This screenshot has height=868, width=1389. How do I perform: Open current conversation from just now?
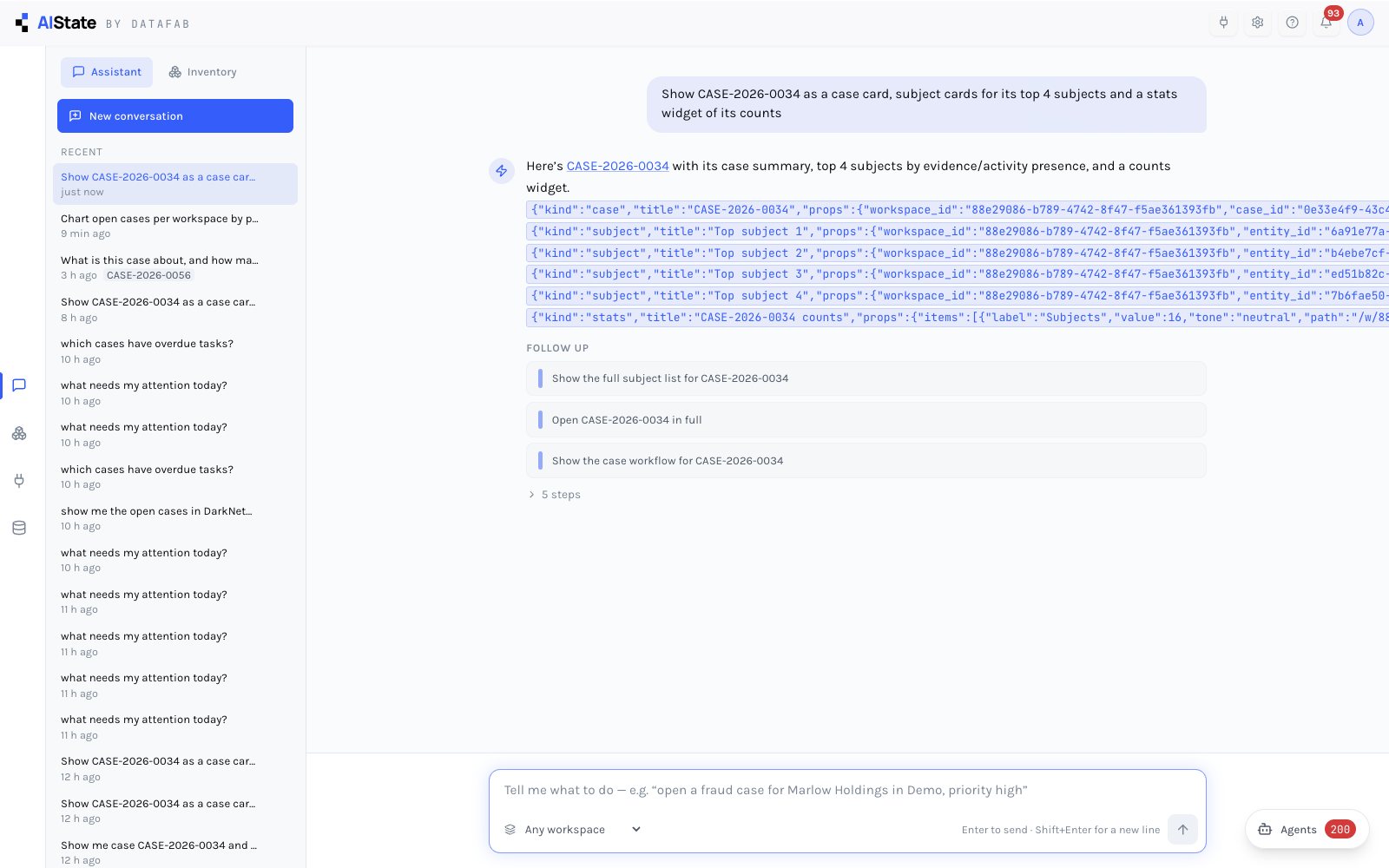point(175,184)
